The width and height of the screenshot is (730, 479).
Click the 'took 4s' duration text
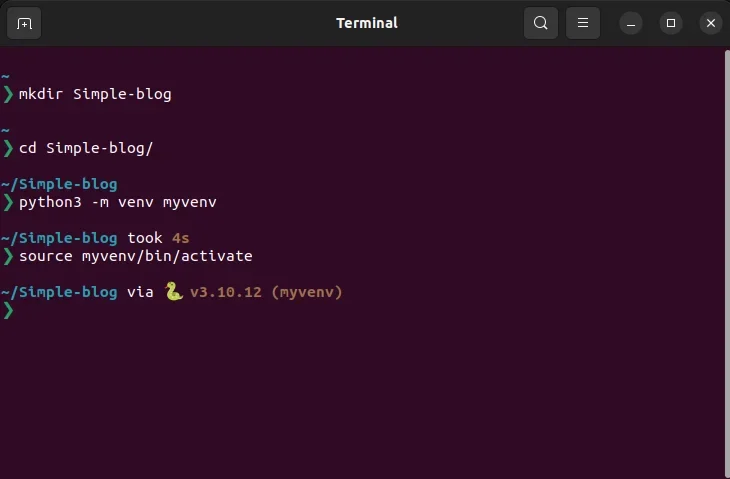pos(158,238)
